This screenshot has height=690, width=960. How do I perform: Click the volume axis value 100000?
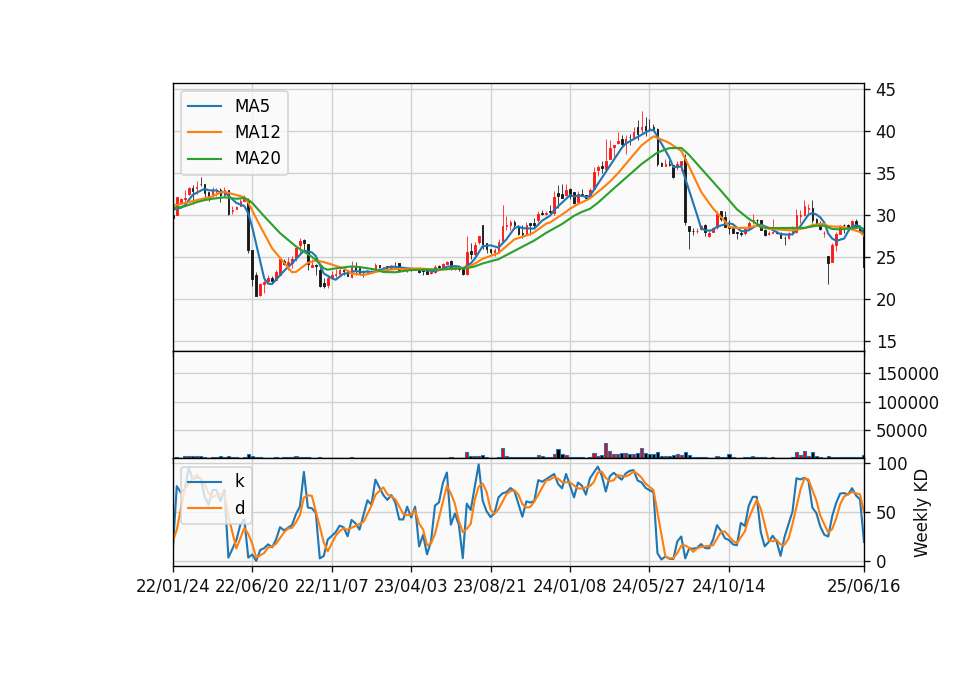(907, 403)
